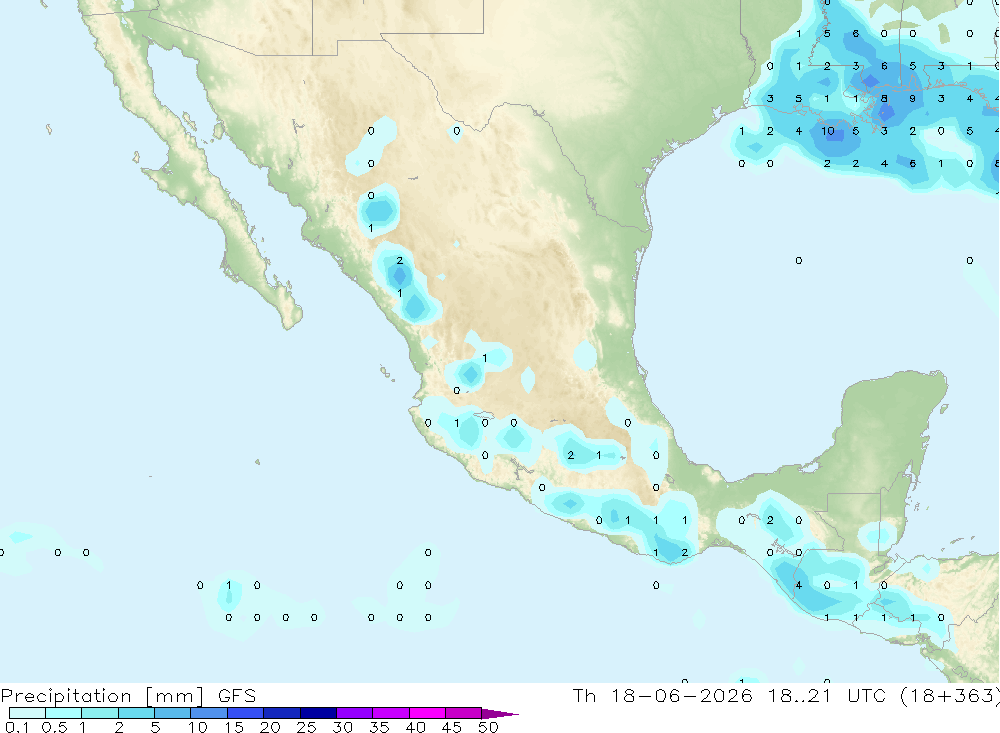Click the legend tick label '35'
The image size is (1000, 733).
pos(379,727)
